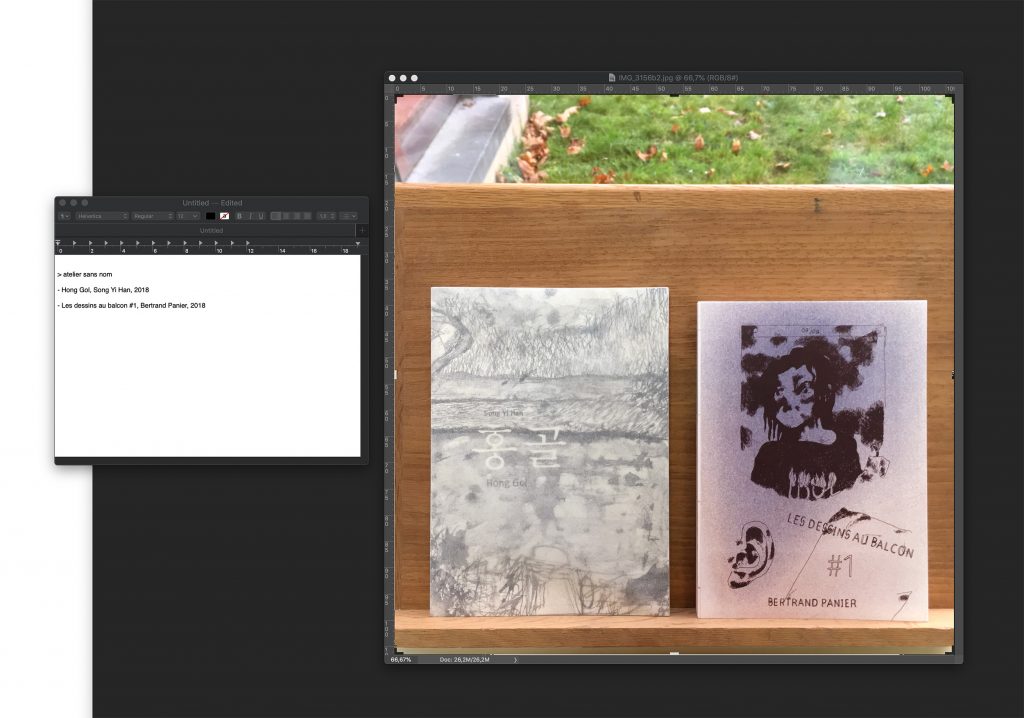Open the line spacing control

tap(327, 216)
